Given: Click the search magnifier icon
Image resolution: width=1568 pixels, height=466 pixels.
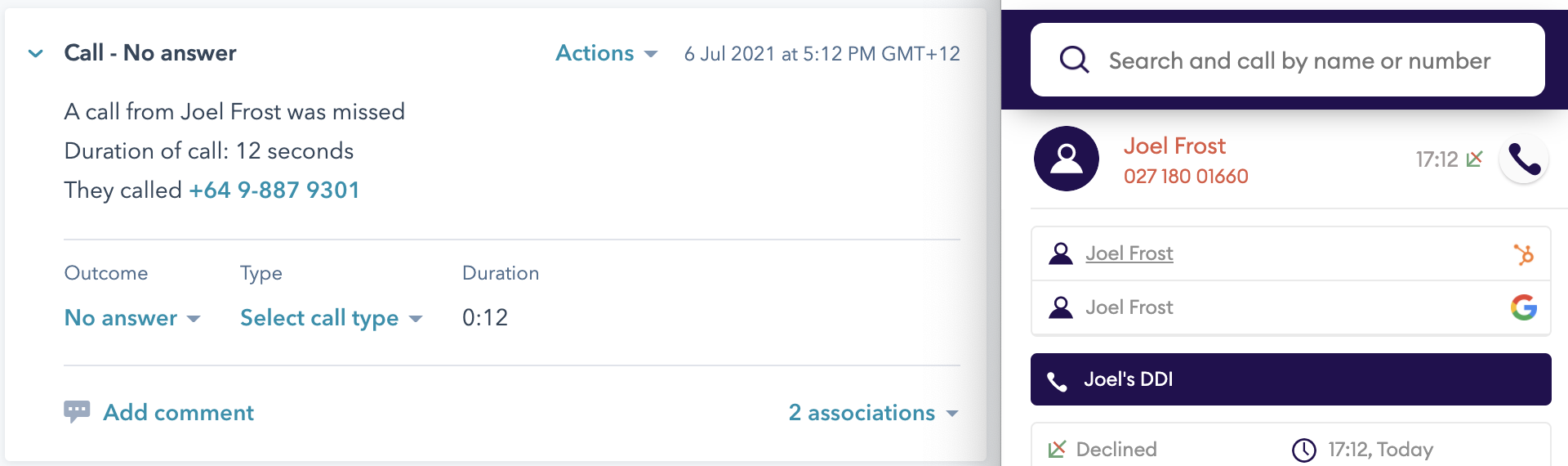Looking at the screenshot, I should [x=1074, y=60].
